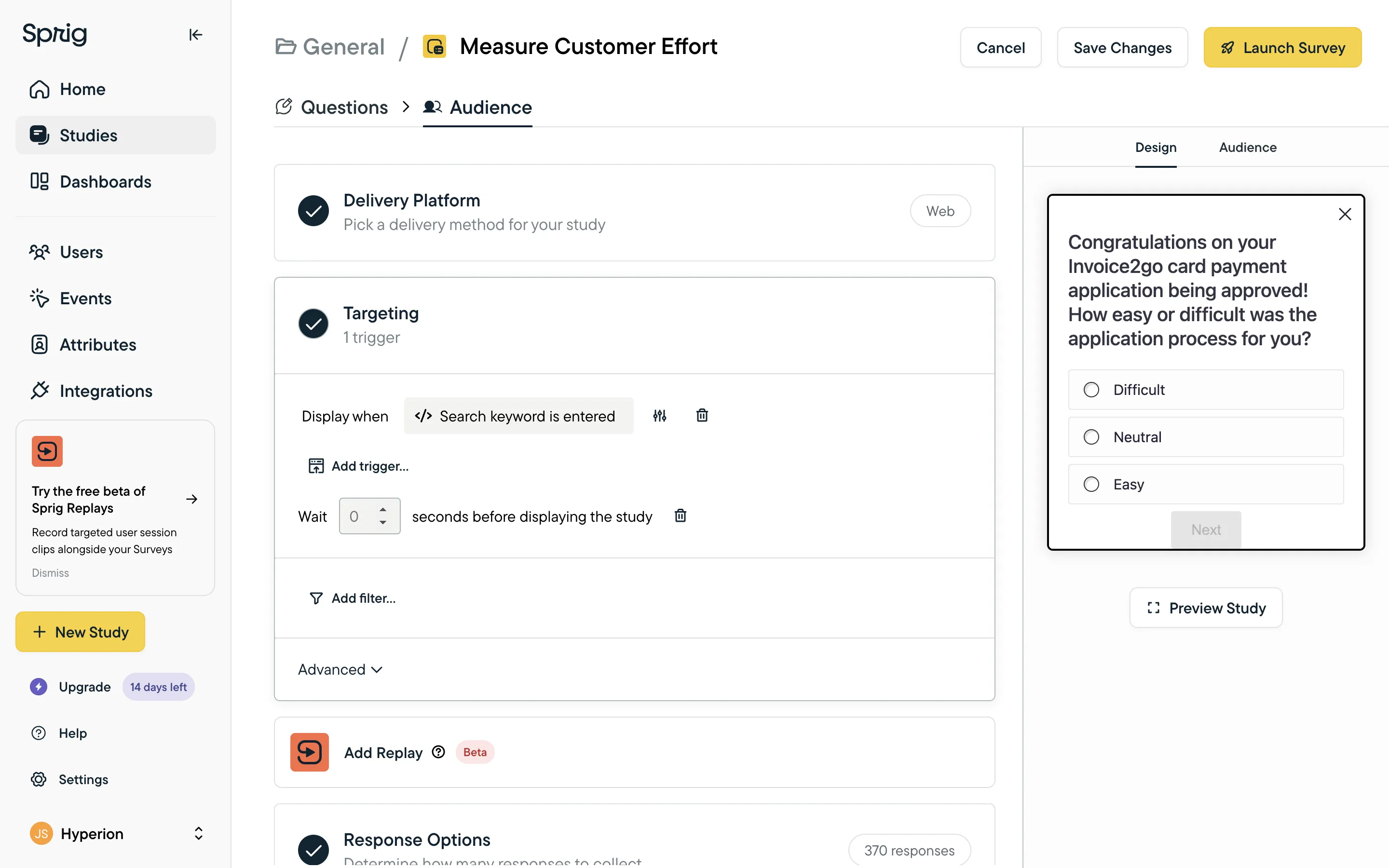Viewport: 1389px width, 868px height.
Task: Delete the Search keyword trigger
Action: coord(701,416)
